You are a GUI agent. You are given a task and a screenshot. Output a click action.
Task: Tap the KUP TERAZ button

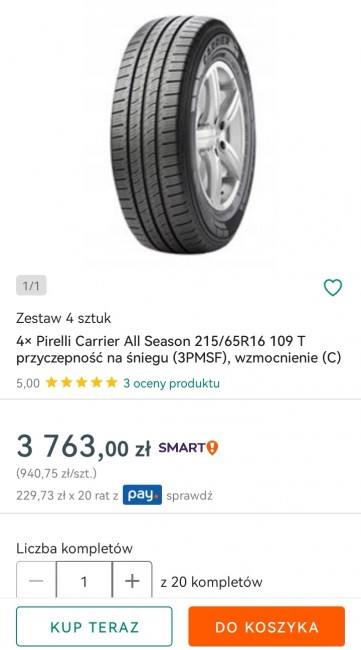point(94,626)
